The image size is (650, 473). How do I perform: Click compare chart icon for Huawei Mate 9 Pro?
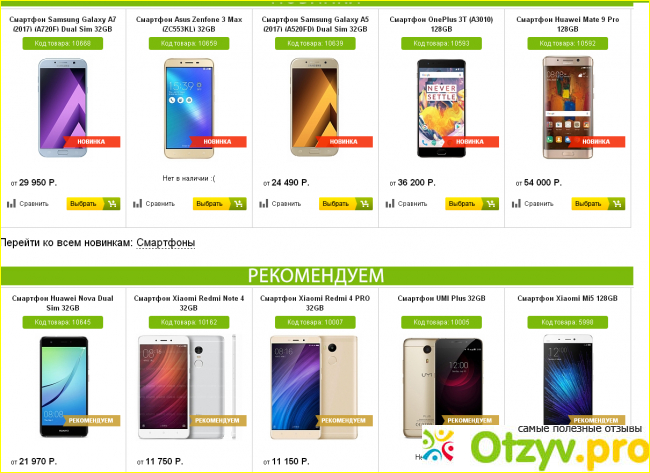coord(516,204)
